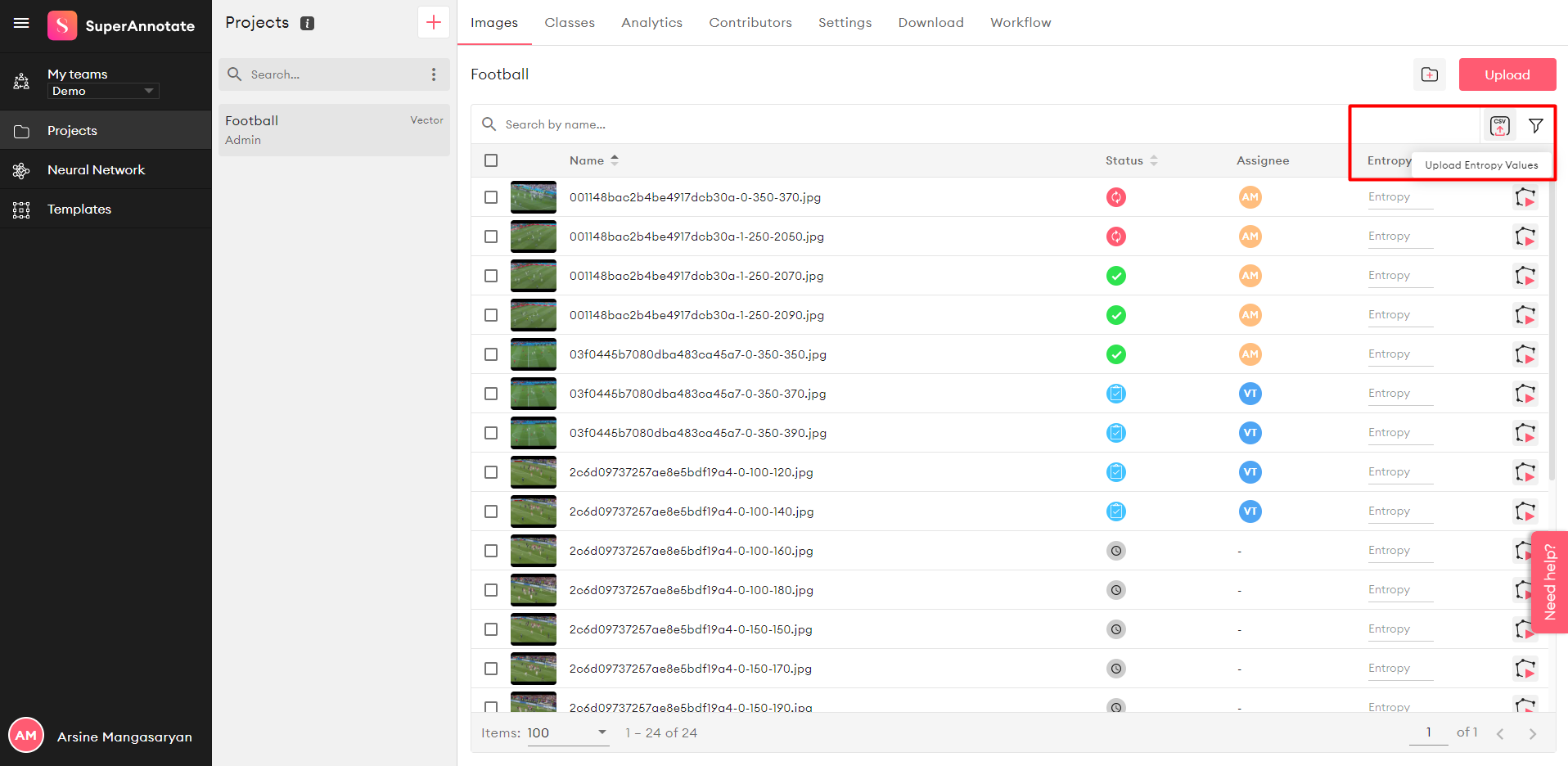Click the Projects info icon
1568x766 pixels.
coord(308,24)
